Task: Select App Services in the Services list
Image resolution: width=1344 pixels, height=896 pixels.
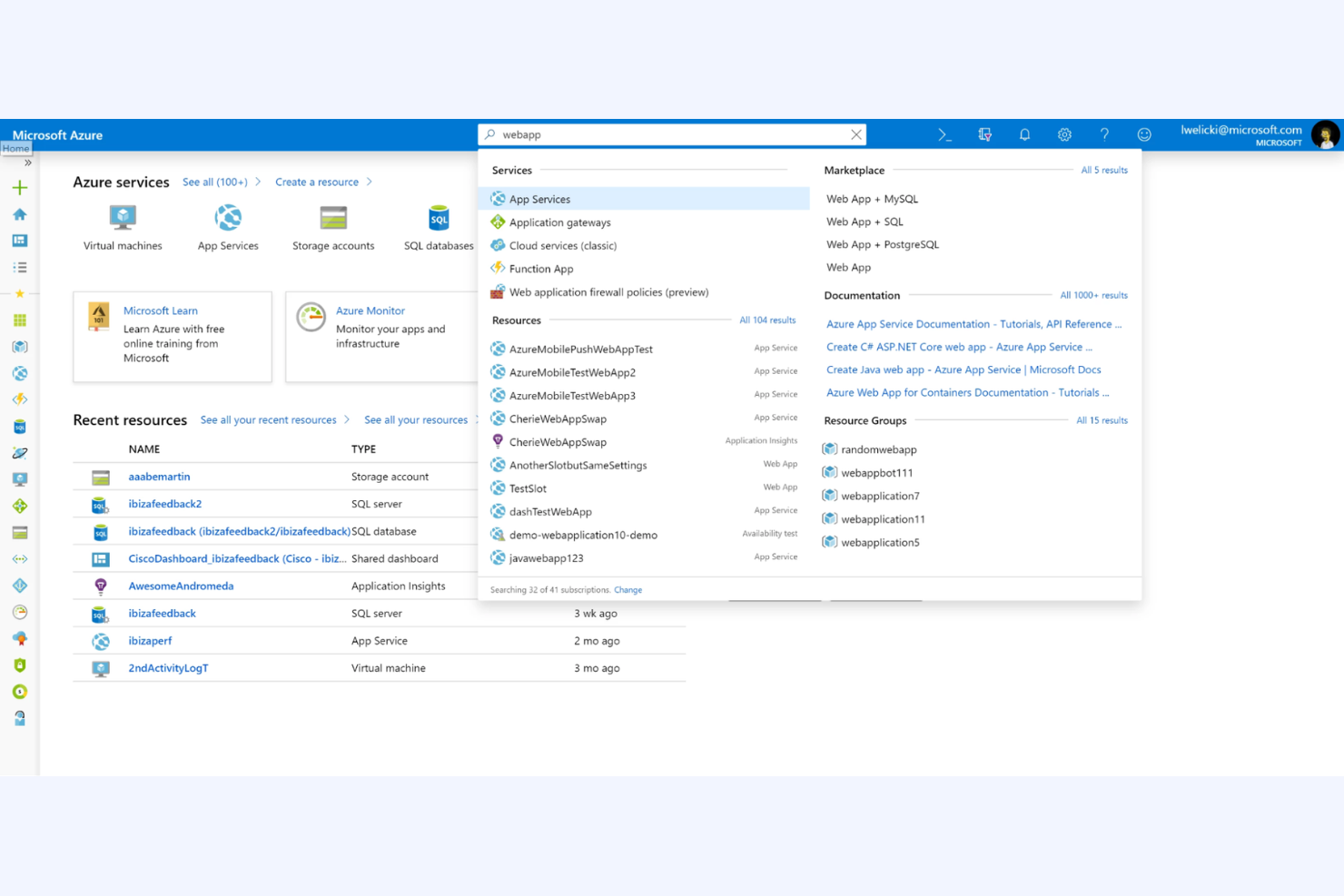Action: (x=540, y=199)
